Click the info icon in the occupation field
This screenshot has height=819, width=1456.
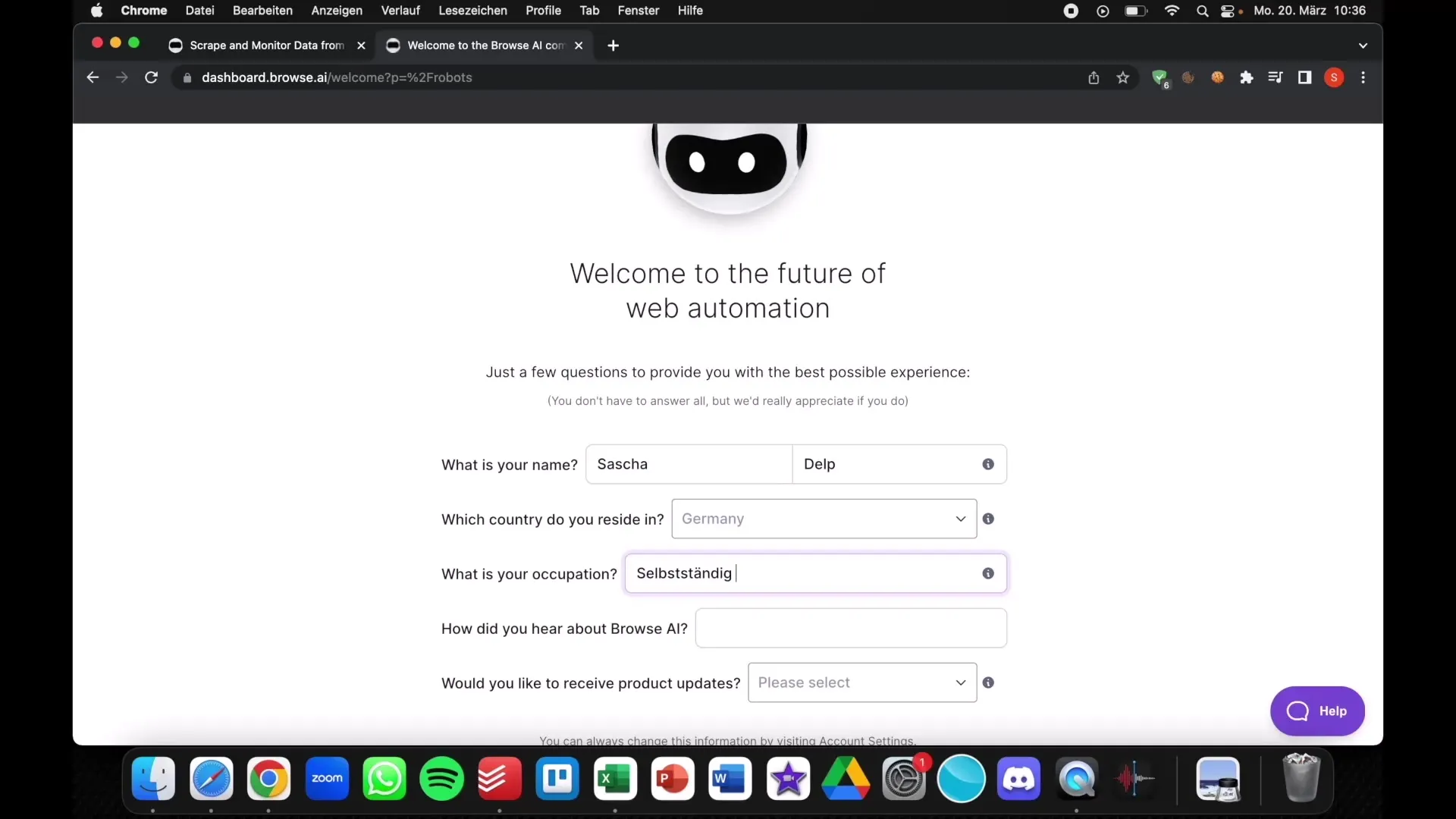tap(988, 573)
